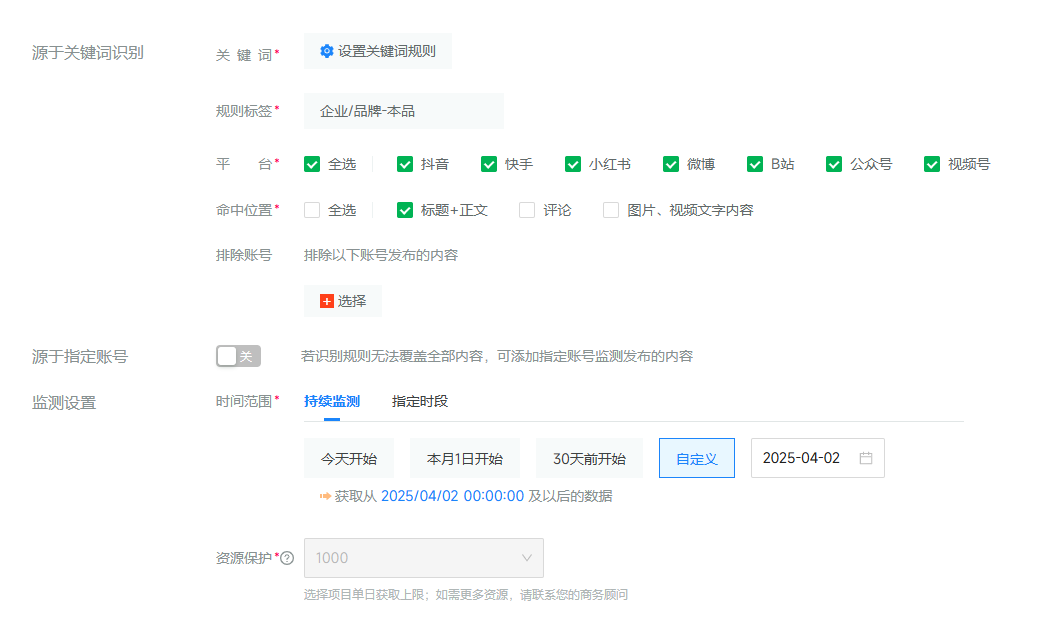Turn on the 源于指定账号 switch
This screenshot has height=618, width=1054.
238,356
